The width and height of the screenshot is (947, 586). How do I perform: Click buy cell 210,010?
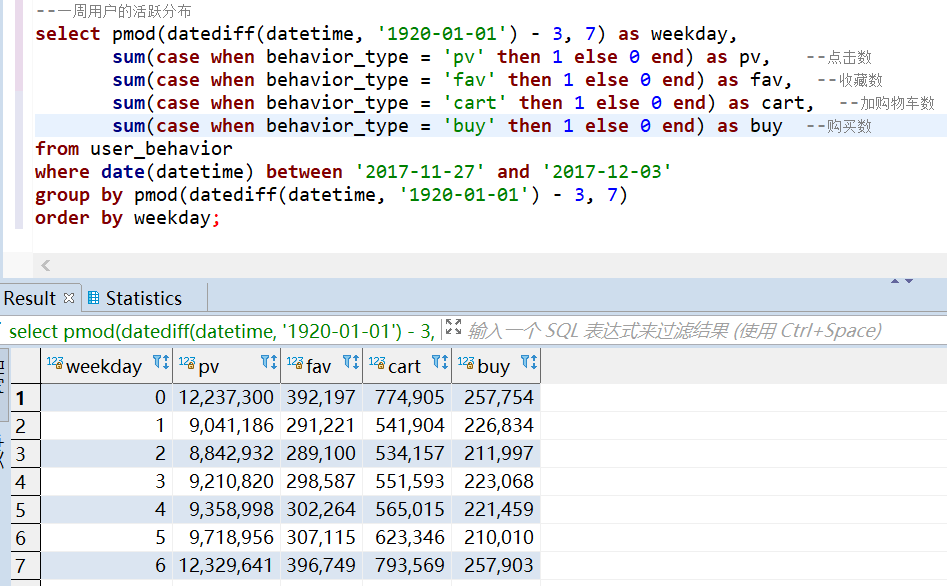(496, 537)
